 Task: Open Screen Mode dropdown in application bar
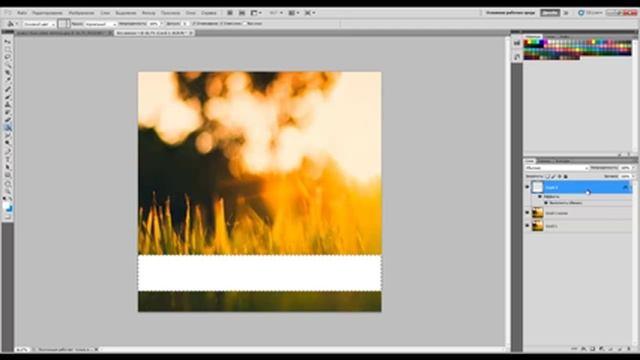[310, 13]
